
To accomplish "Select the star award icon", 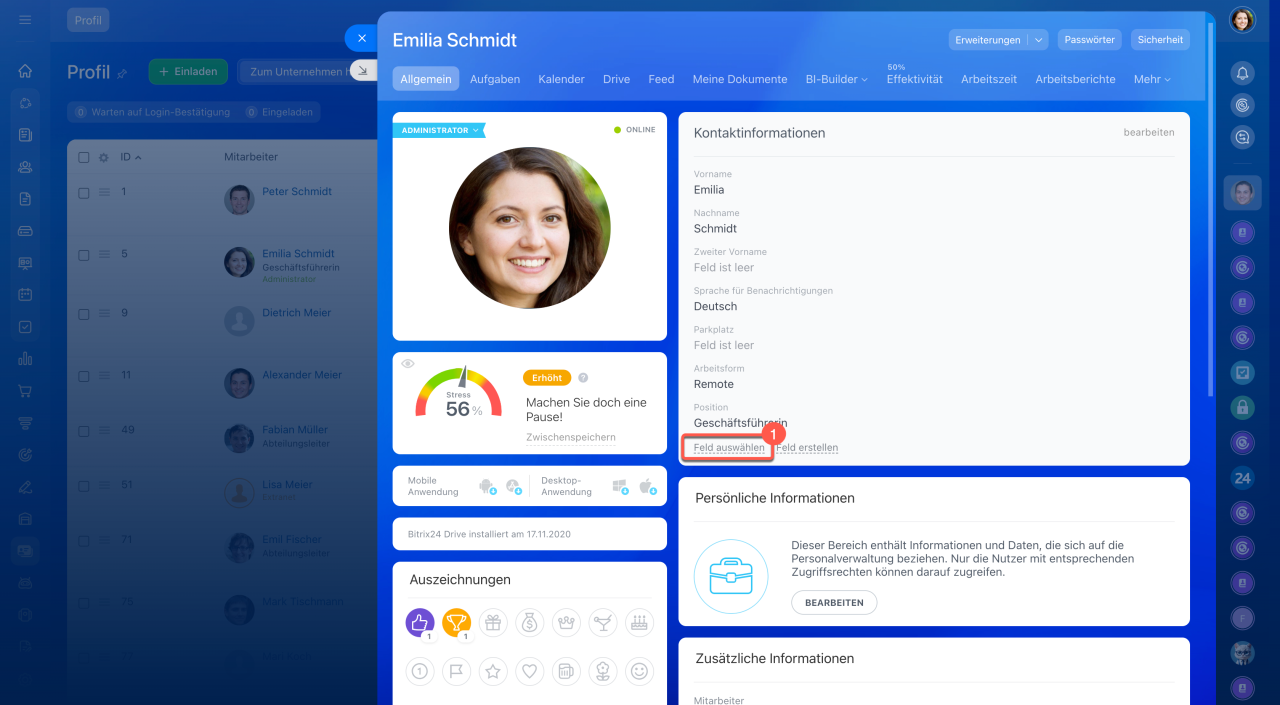I will click(x=493, y=672).
